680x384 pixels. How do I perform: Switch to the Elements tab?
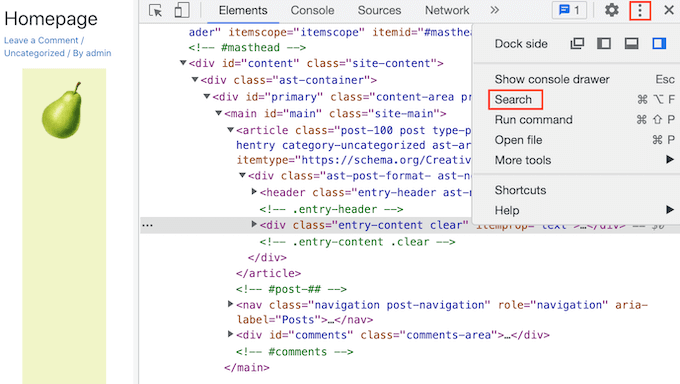coord(243,10)
